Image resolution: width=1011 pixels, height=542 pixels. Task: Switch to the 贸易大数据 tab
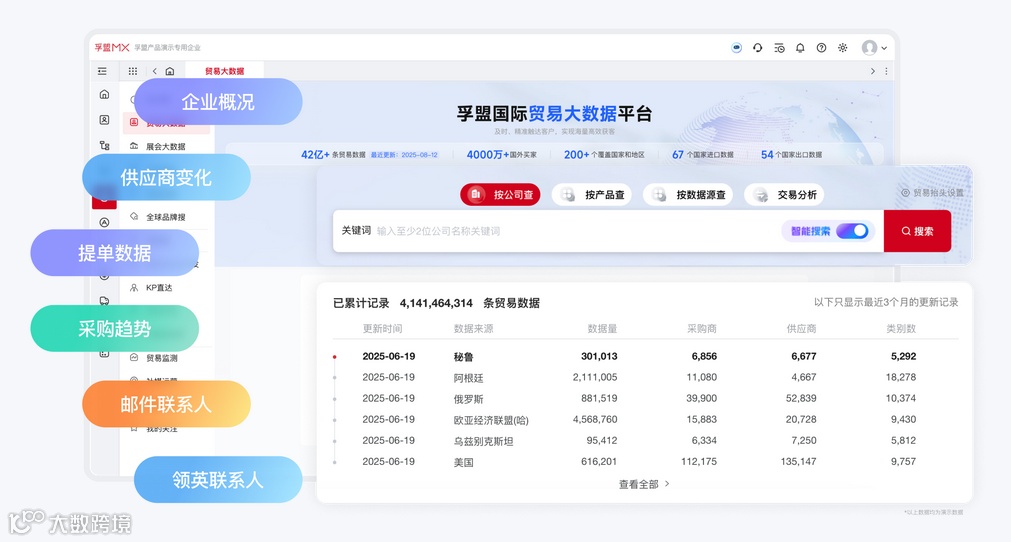point(224,71)
